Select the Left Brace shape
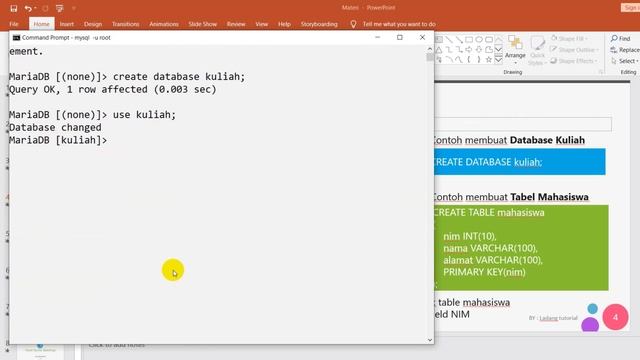Image resolution: width=640 pixels, height=360 pixels. point(469,60)
